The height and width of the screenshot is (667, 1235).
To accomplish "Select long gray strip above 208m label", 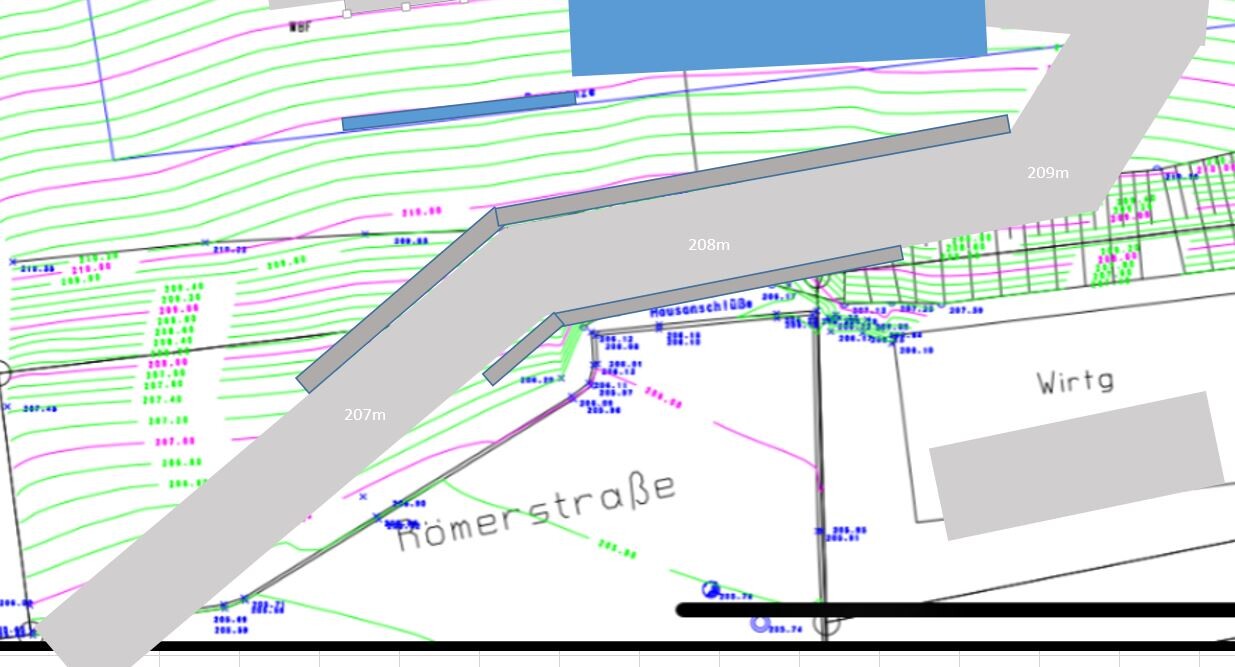I will pos(752,170).
